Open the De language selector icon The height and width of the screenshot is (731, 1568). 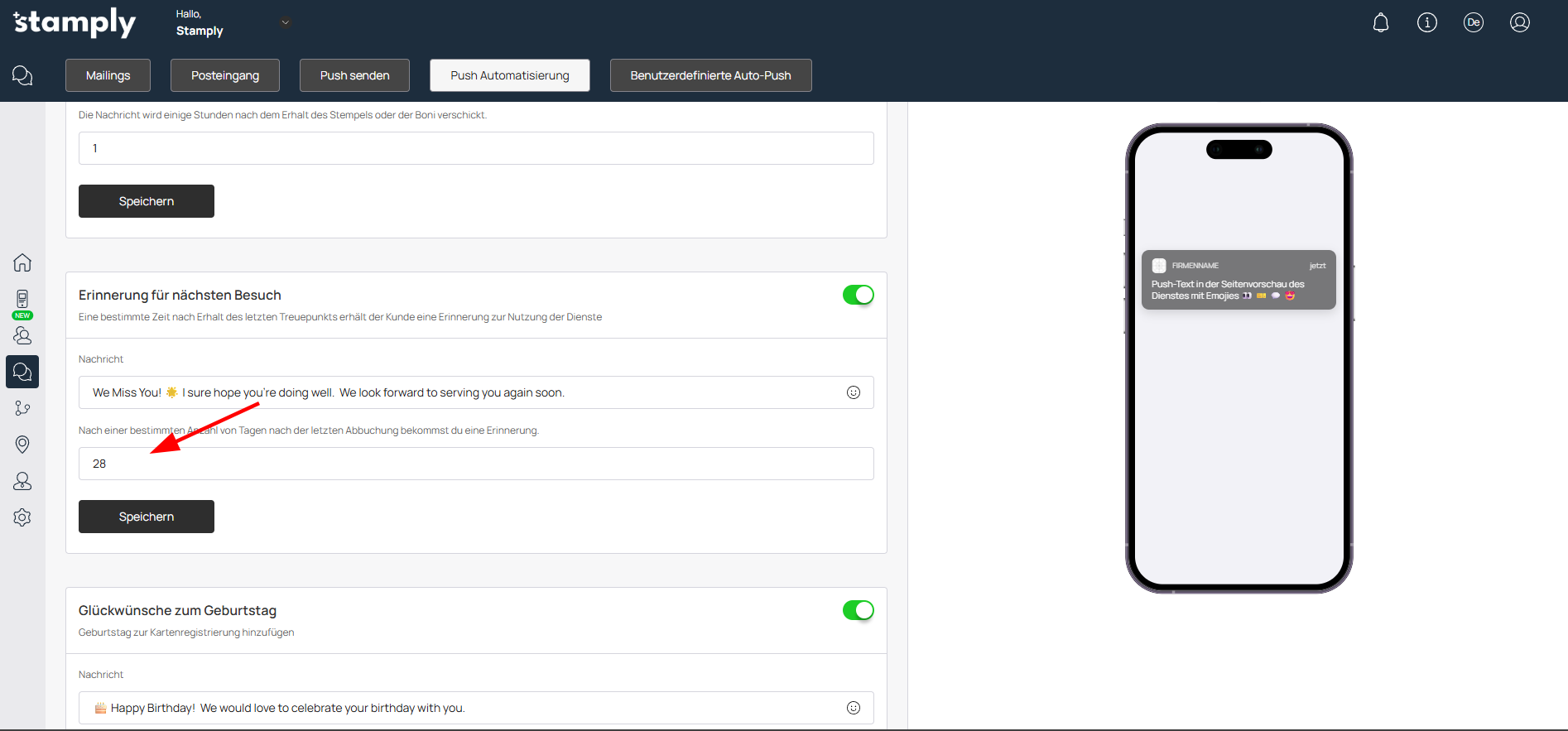1473,23
